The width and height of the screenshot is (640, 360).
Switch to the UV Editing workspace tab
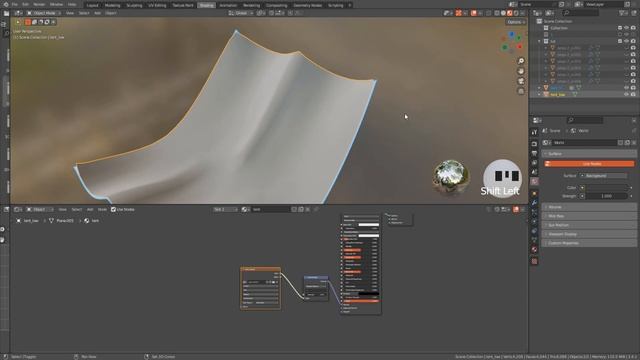click(x=157, y=5)
